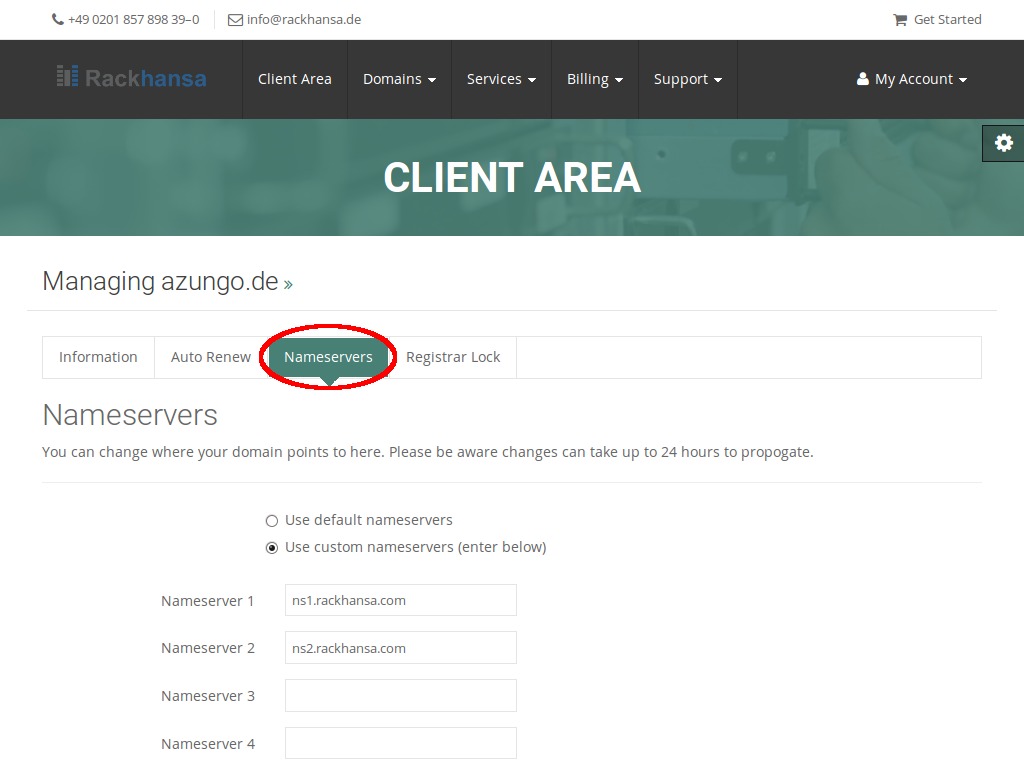The height and width of the screenshot is (768, 1024).
Task: Click the envelope email icon
Action: coord(235,20)
